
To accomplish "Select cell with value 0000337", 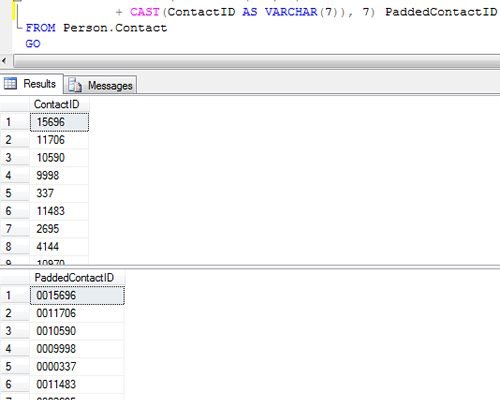I will click(77, 367).
